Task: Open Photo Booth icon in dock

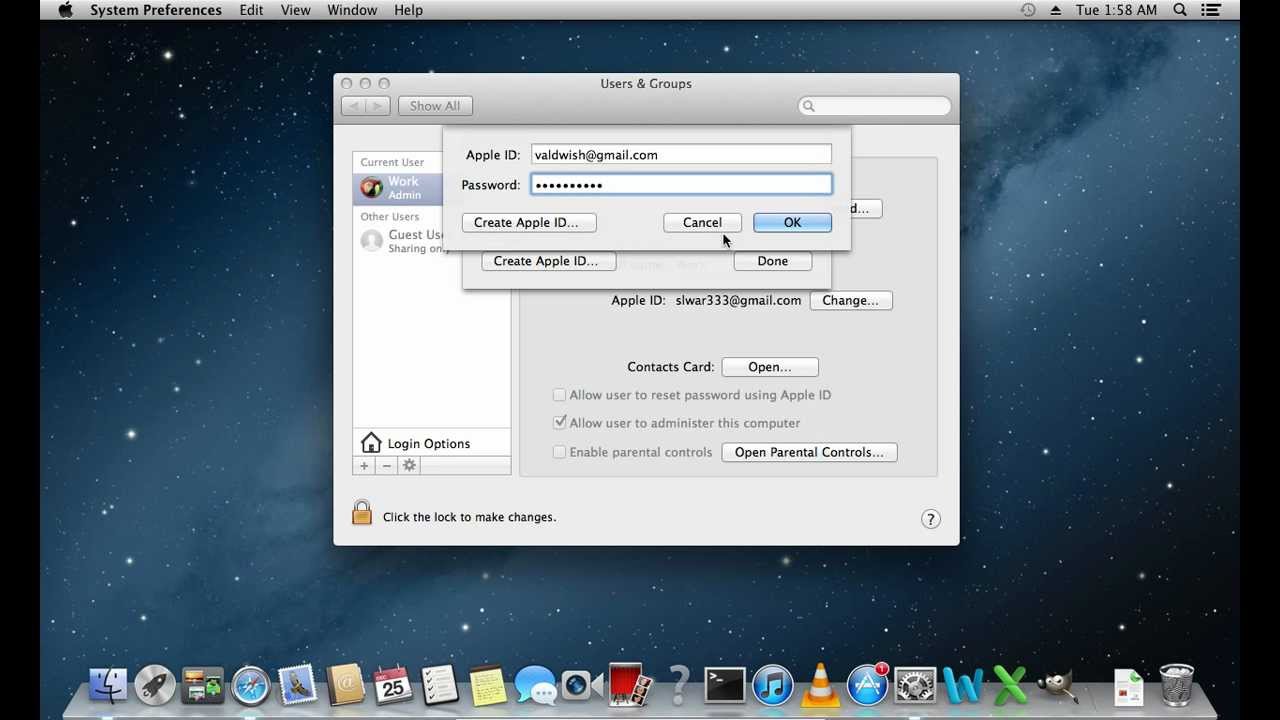Action: click(x=630, y=686)
